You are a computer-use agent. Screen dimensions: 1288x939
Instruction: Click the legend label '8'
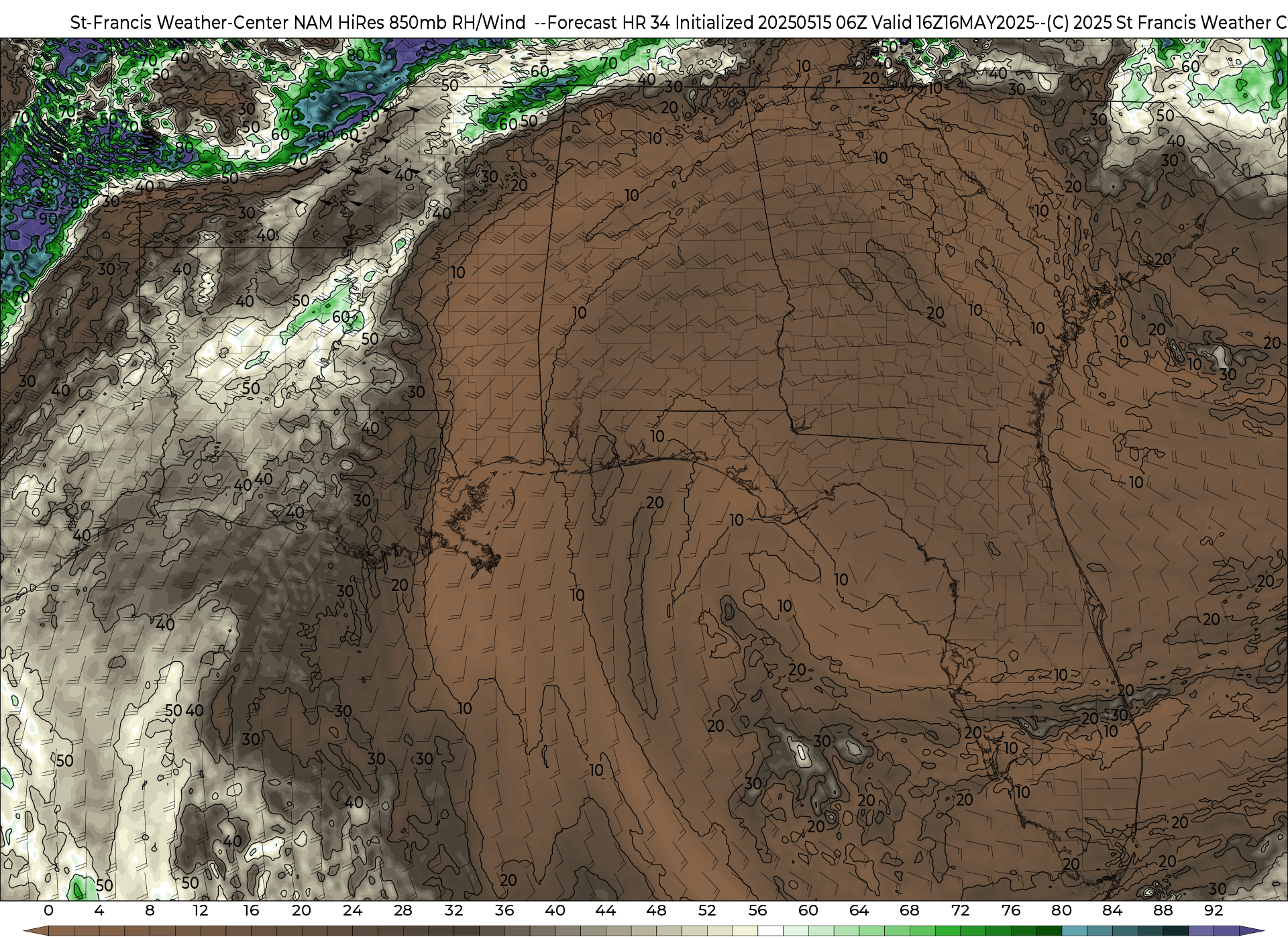point(150,911)
